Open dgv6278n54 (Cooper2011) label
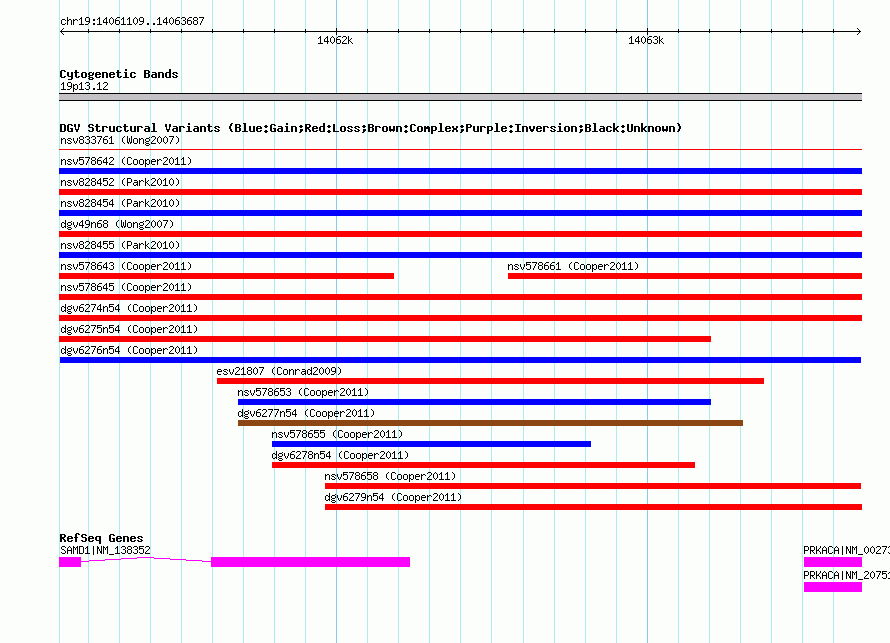The height and width of the screenshot is (643, 890). click(x=340, y=455)
